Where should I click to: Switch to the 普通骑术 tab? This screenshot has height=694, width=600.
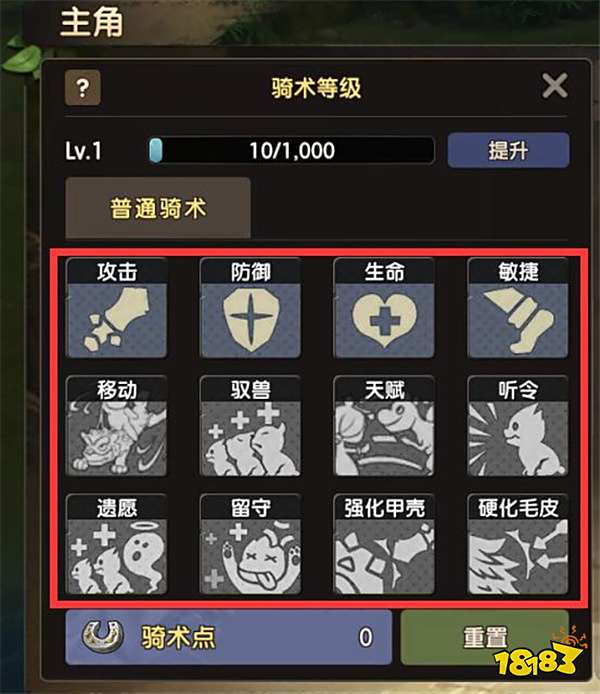(x=158, y=208)
